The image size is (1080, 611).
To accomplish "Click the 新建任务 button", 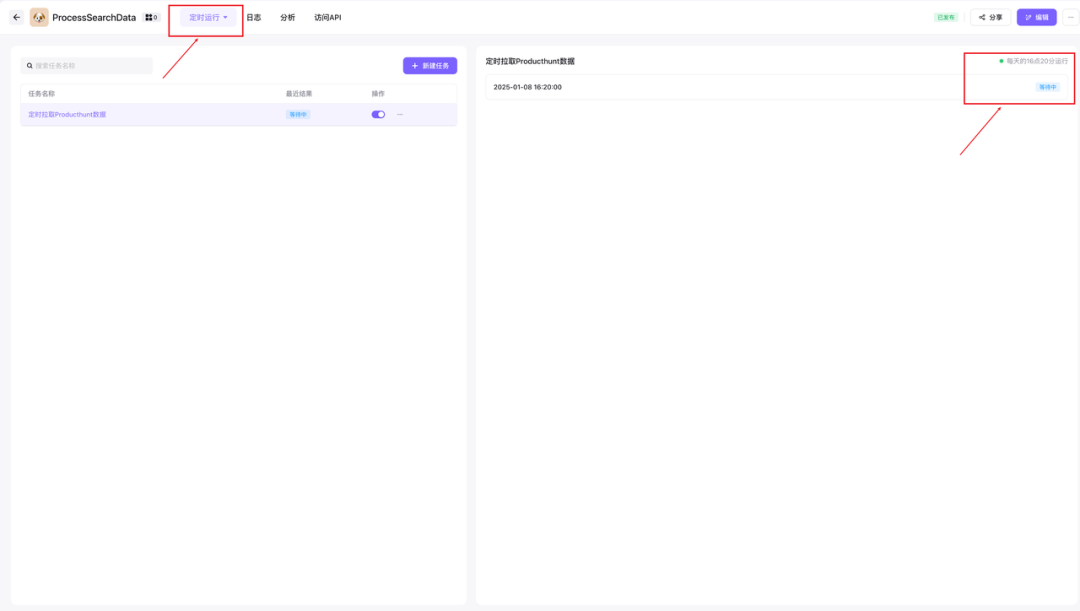I will click(x=430, y=65).
